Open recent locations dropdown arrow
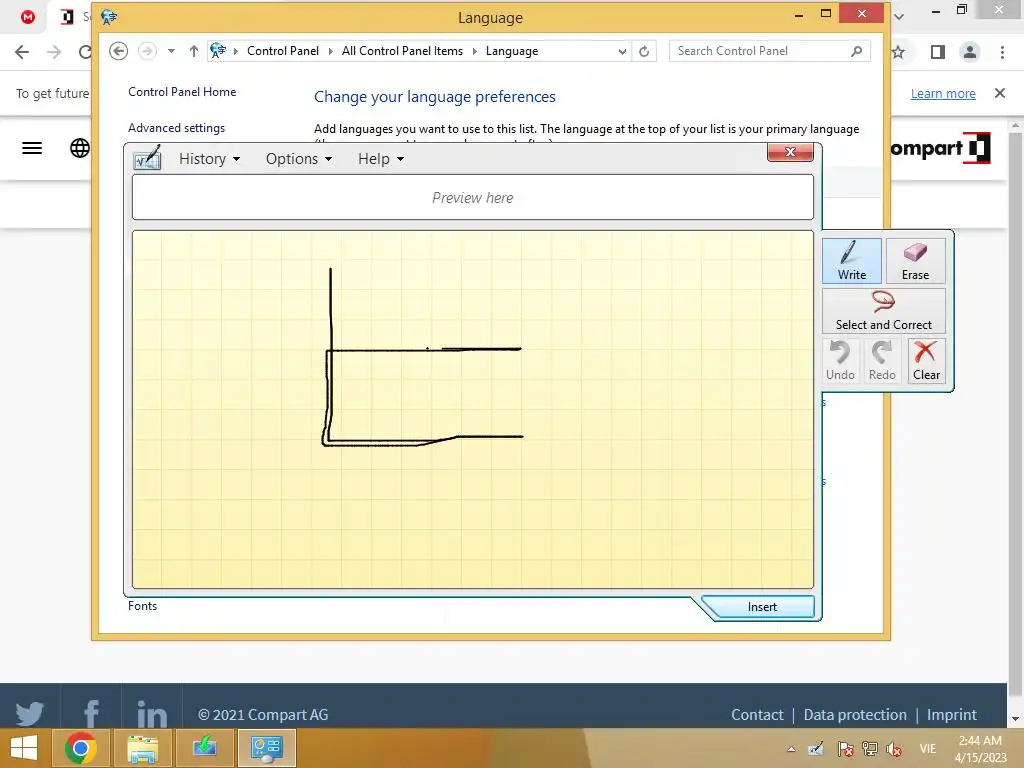This screenshot has width=1024, height=768. point(171,51)
